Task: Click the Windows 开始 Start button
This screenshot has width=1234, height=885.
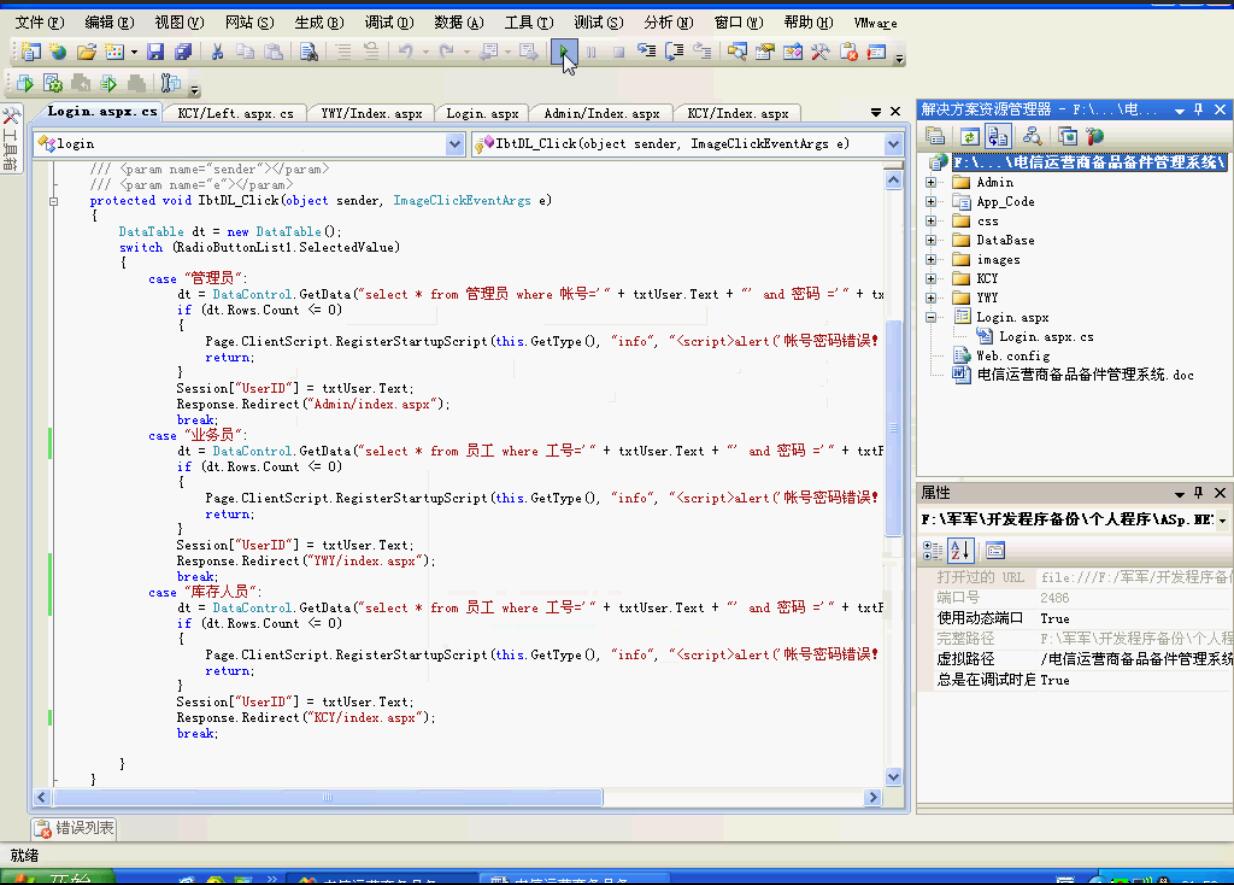Action: [x=57, y=879]
